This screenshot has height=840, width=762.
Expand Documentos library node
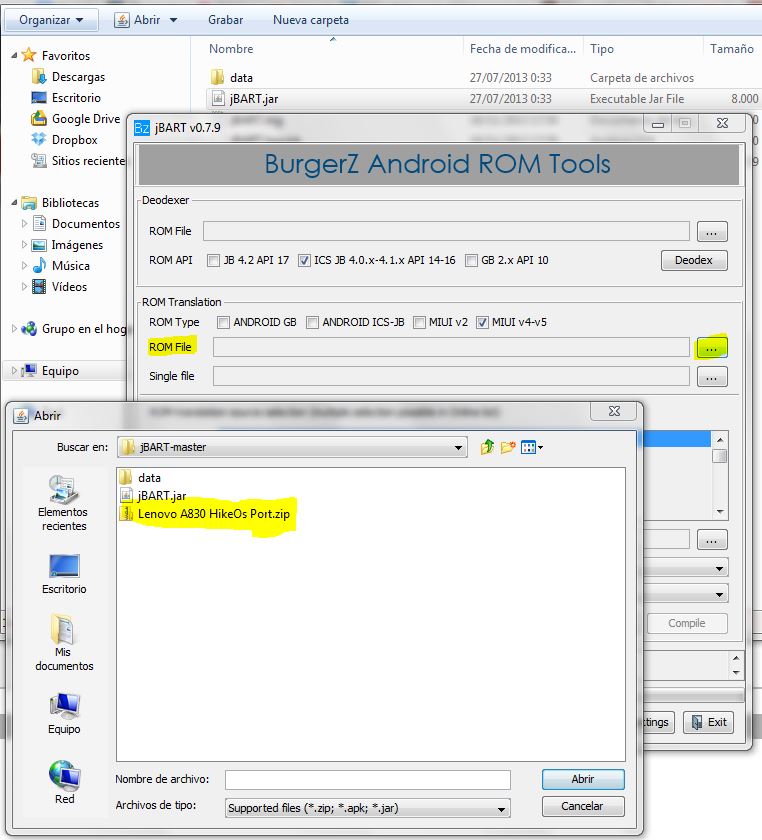tap(24, 223)
